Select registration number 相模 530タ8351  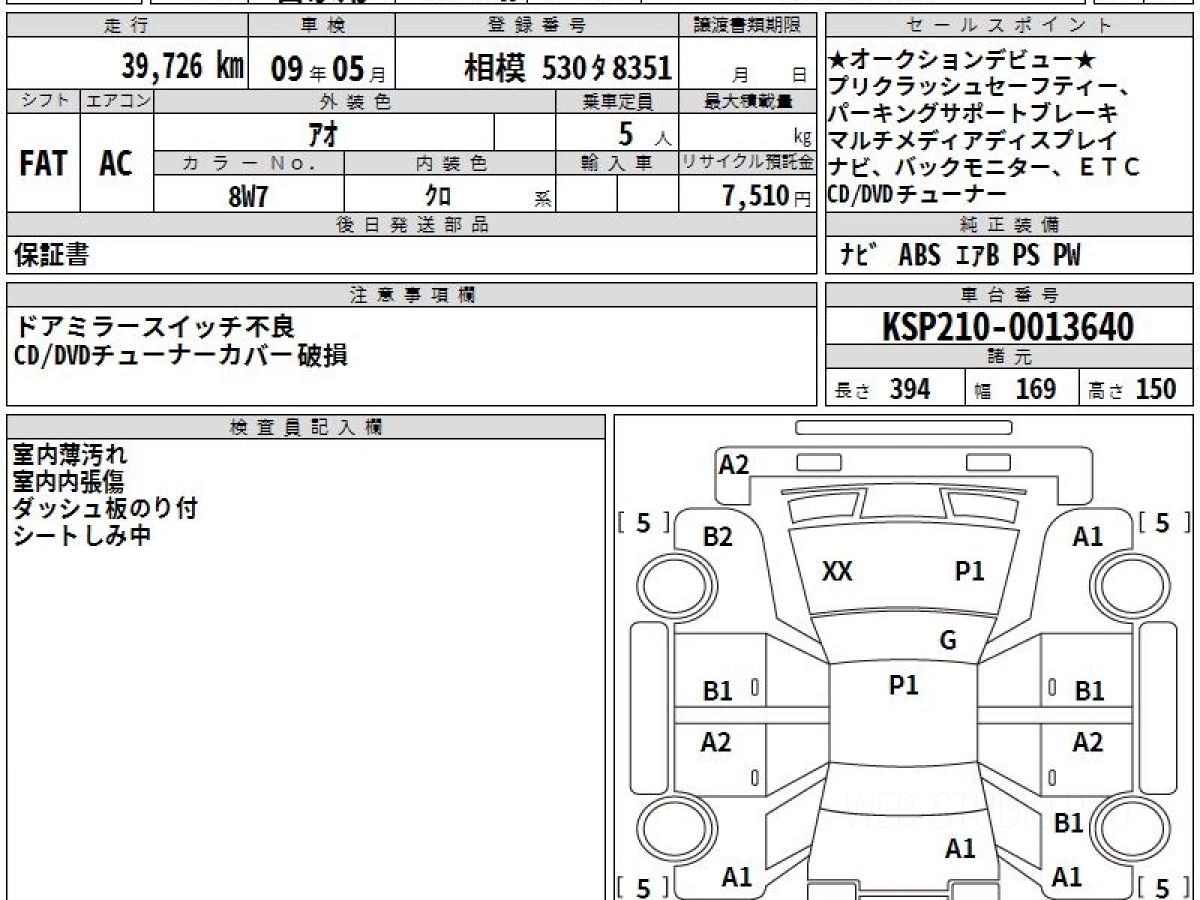[567, 68]
